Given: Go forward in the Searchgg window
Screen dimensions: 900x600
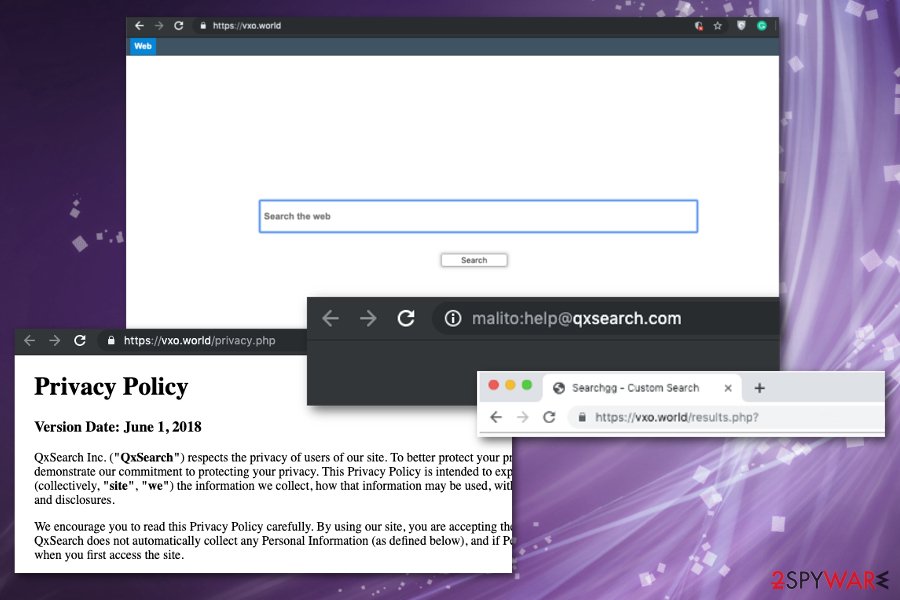Looking at the screenshot, I should [522, 417].
